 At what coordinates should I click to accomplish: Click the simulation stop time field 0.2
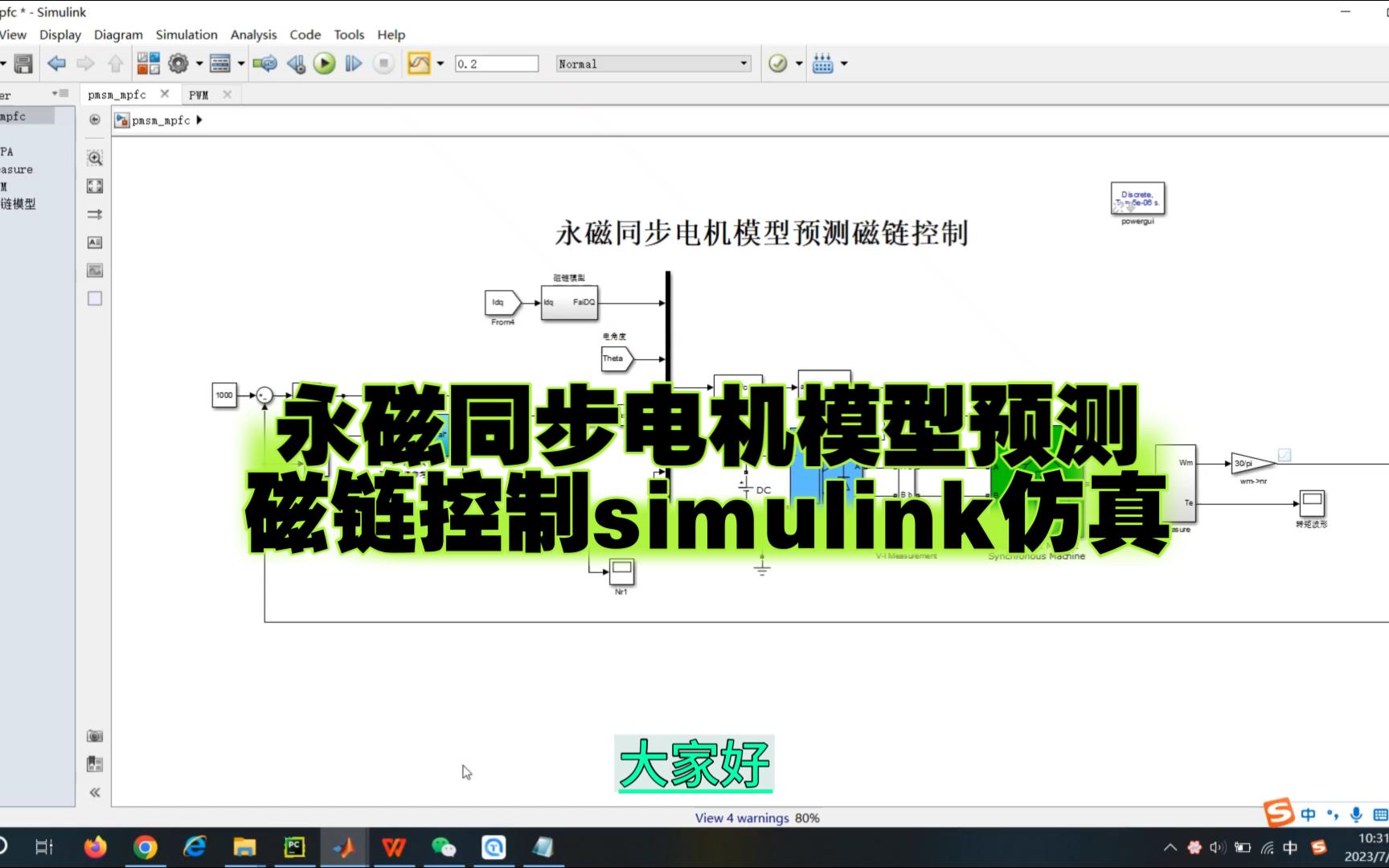497,63
